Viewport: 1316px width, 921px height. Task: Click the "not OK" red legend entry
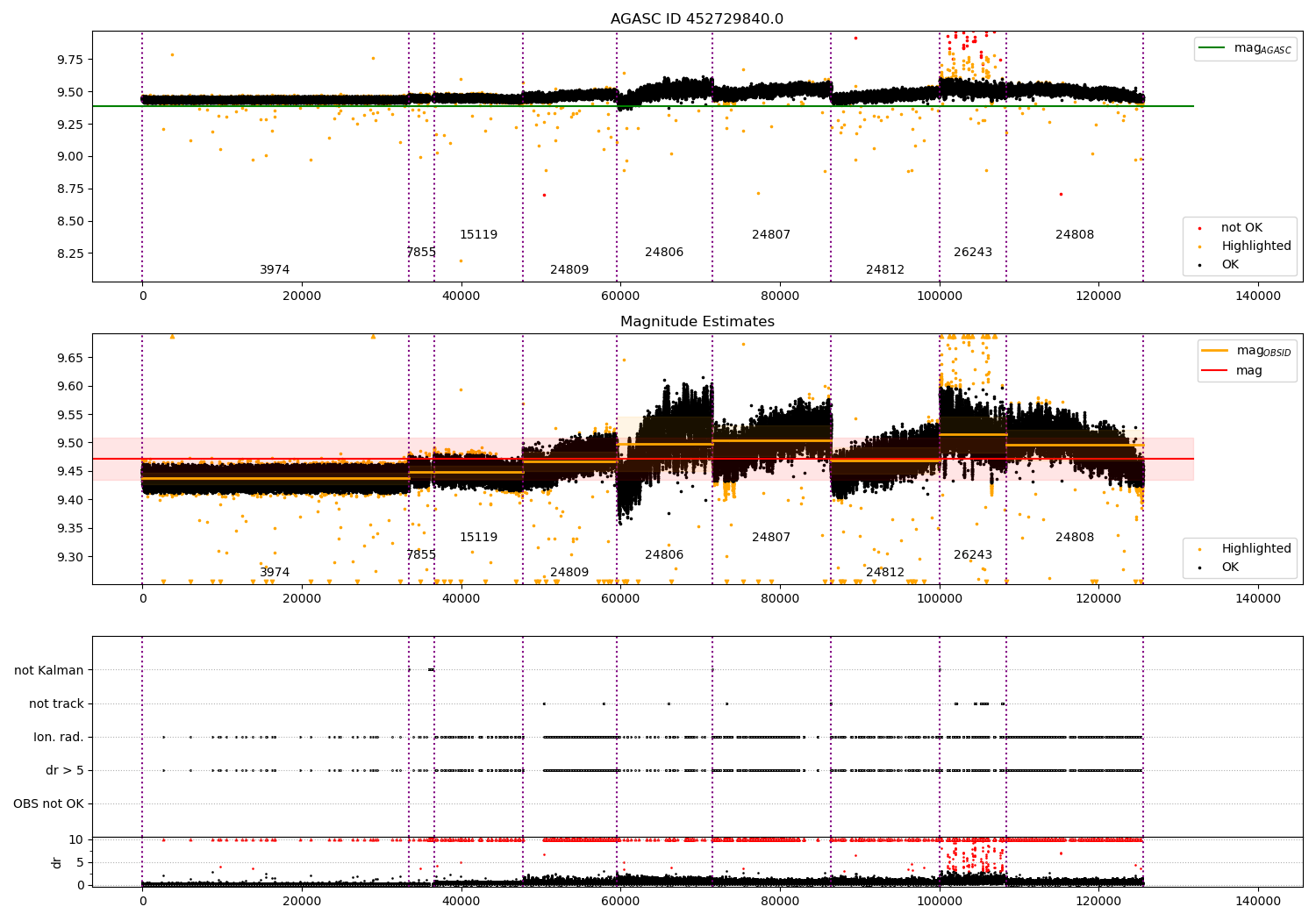click(1241, 228)
